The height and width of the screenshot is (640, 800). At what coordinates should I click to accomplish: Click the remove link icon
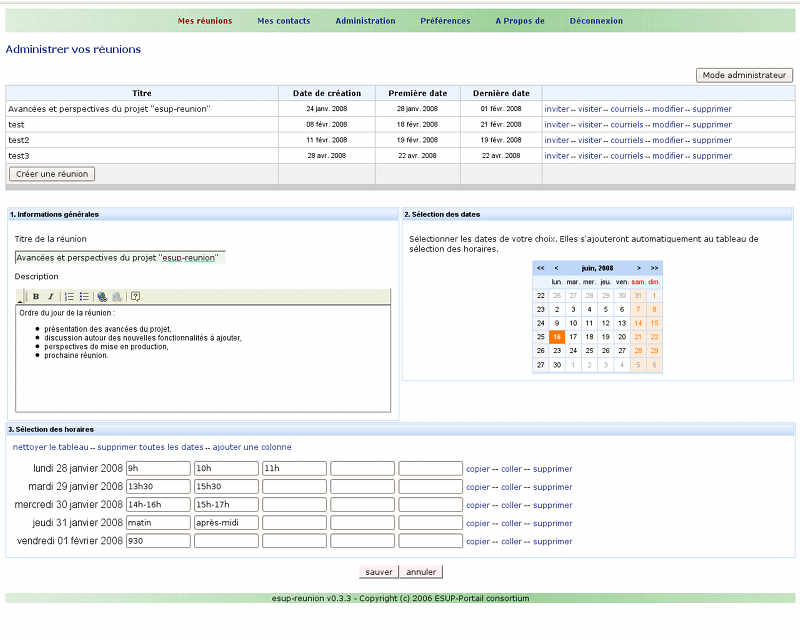tap(117, 297)
